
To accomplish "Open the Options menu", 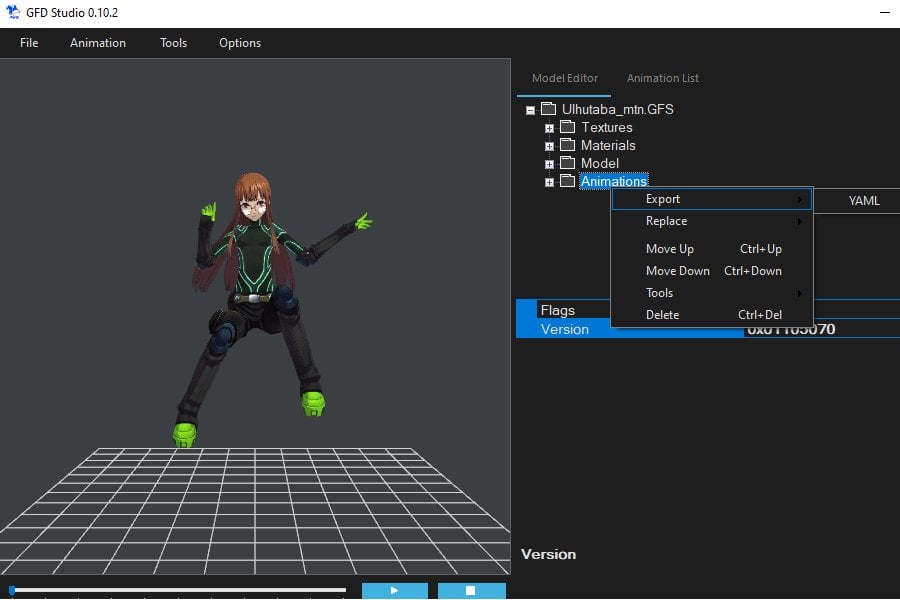I will (x=240, y=43).
